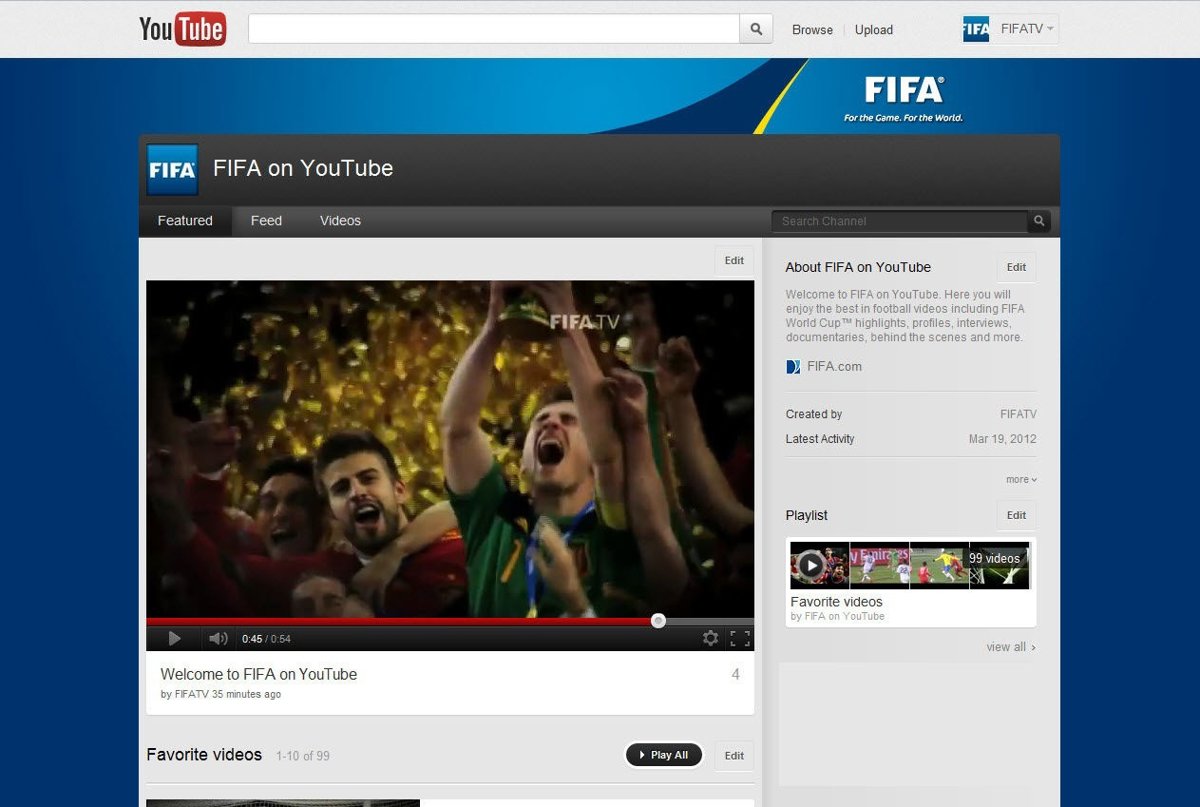Click Edit next to About FIFA on YouTube
This screenshot has width=1200, height=807.
1016,267
